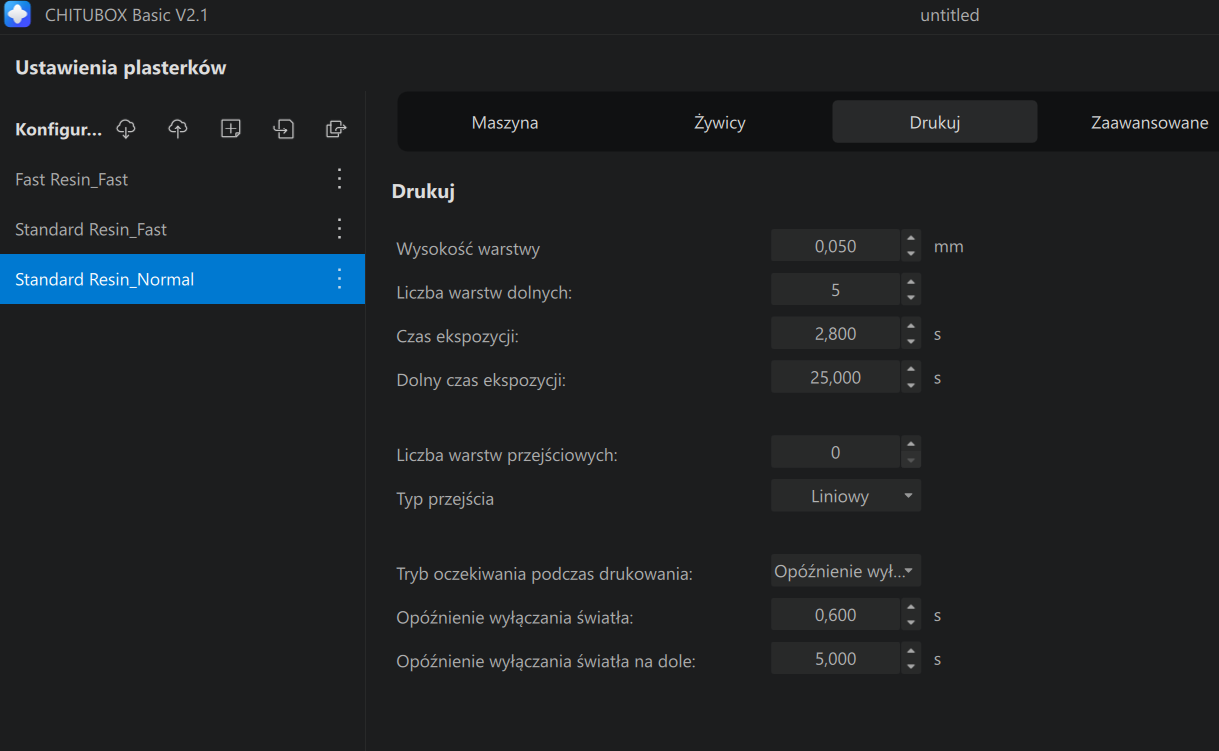Decrease Dolny czas ekspozycji value
1219x751 pixels.
(x=910, y=386)
